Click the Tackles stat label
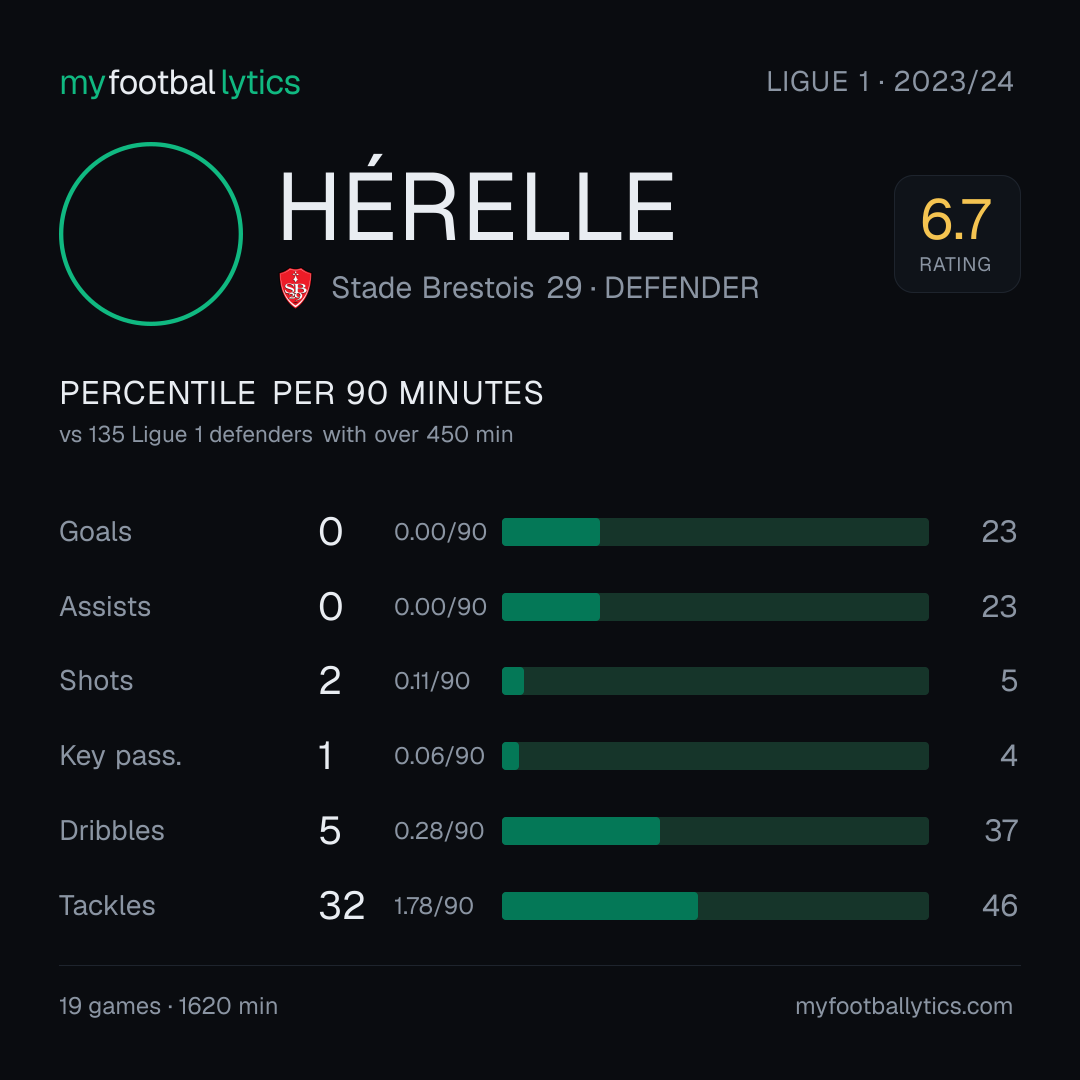1080x1080 pixels. (x=107, y=906)
